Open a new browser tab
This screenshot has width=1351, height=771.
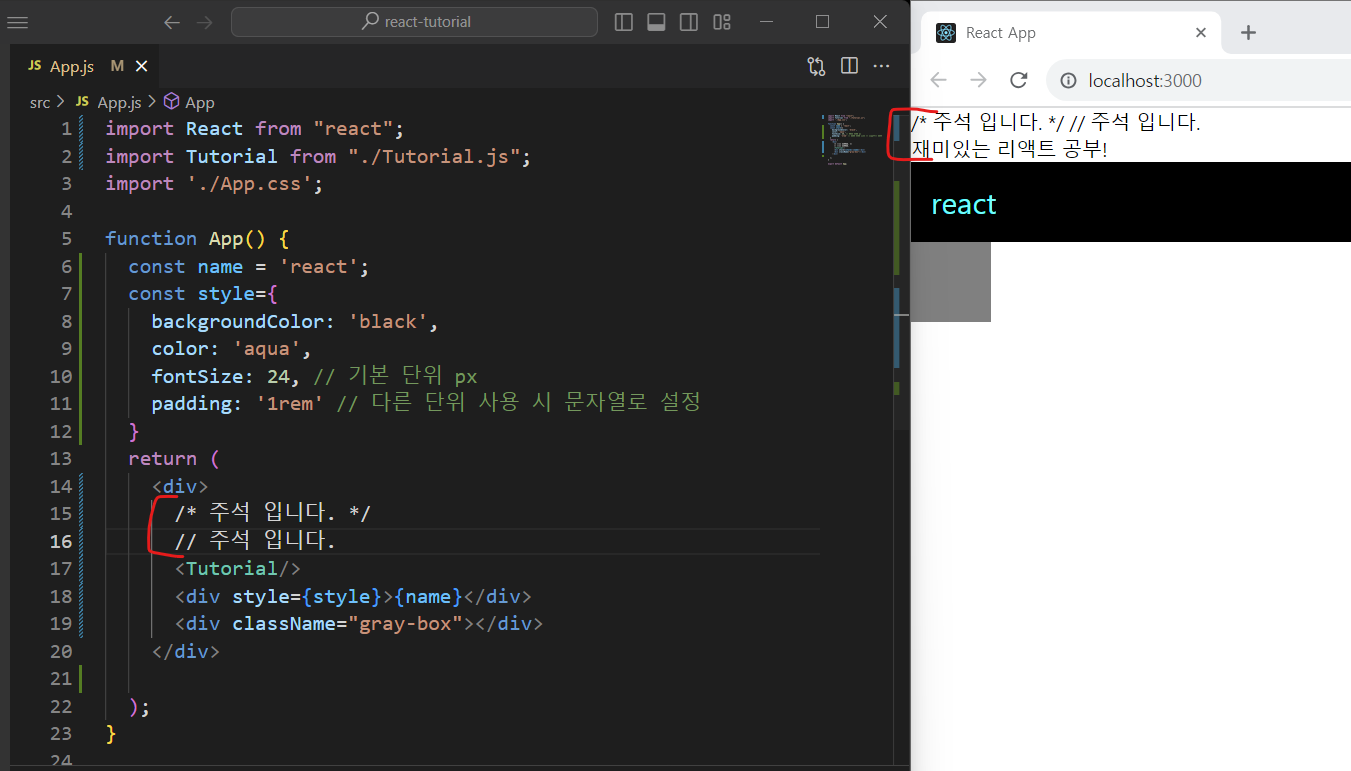click(1248, 33)
